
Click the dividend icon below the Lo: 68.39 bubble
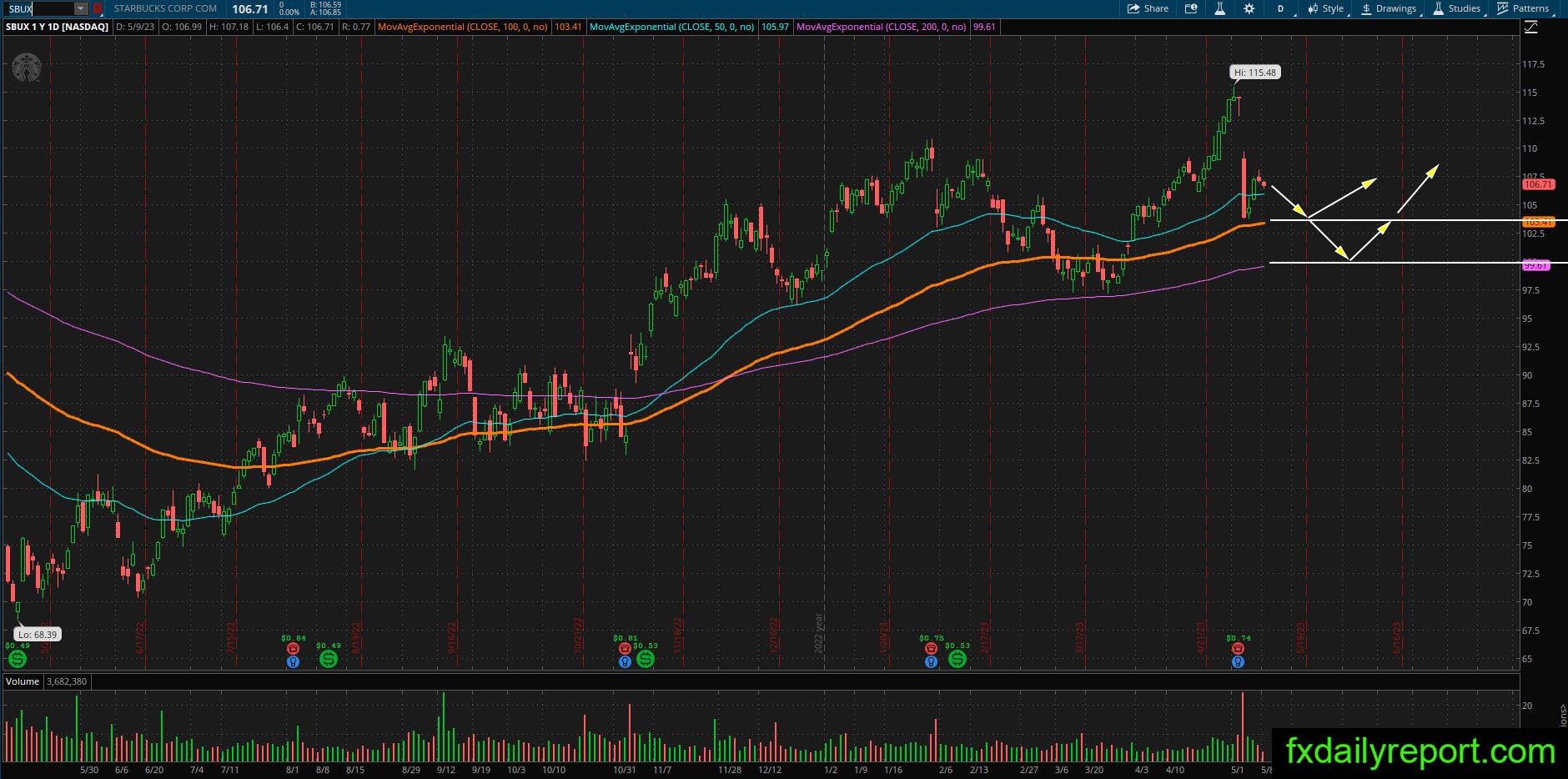18,659
